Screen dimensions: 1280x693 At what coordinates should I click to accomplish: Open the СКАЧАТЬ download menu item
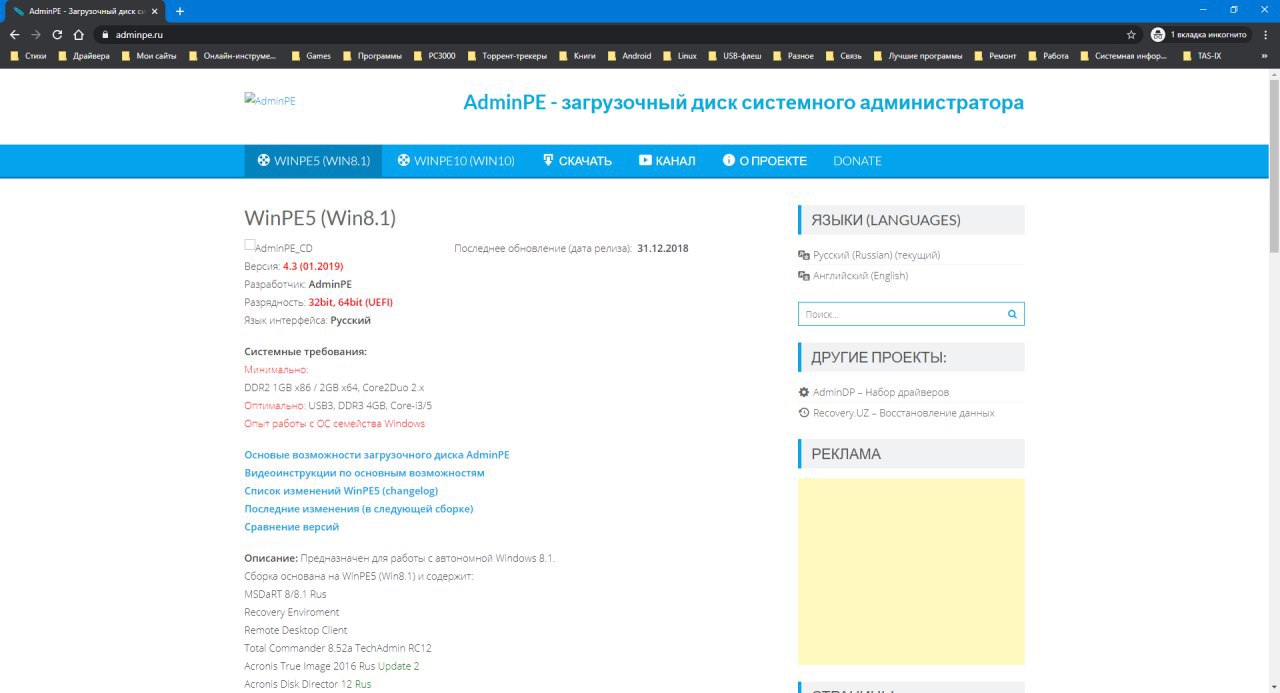(x=577, y=161)
